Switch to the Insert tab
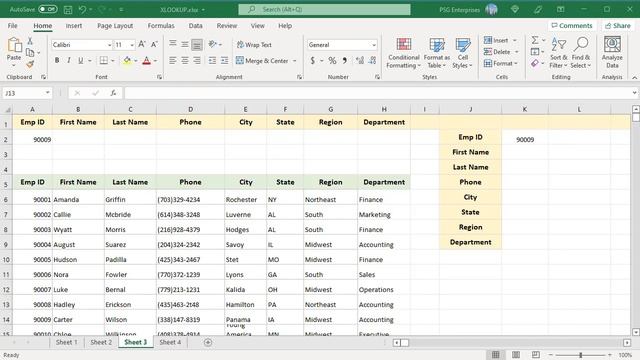Viewport: 640px width, 360px height. pos(74,26)
